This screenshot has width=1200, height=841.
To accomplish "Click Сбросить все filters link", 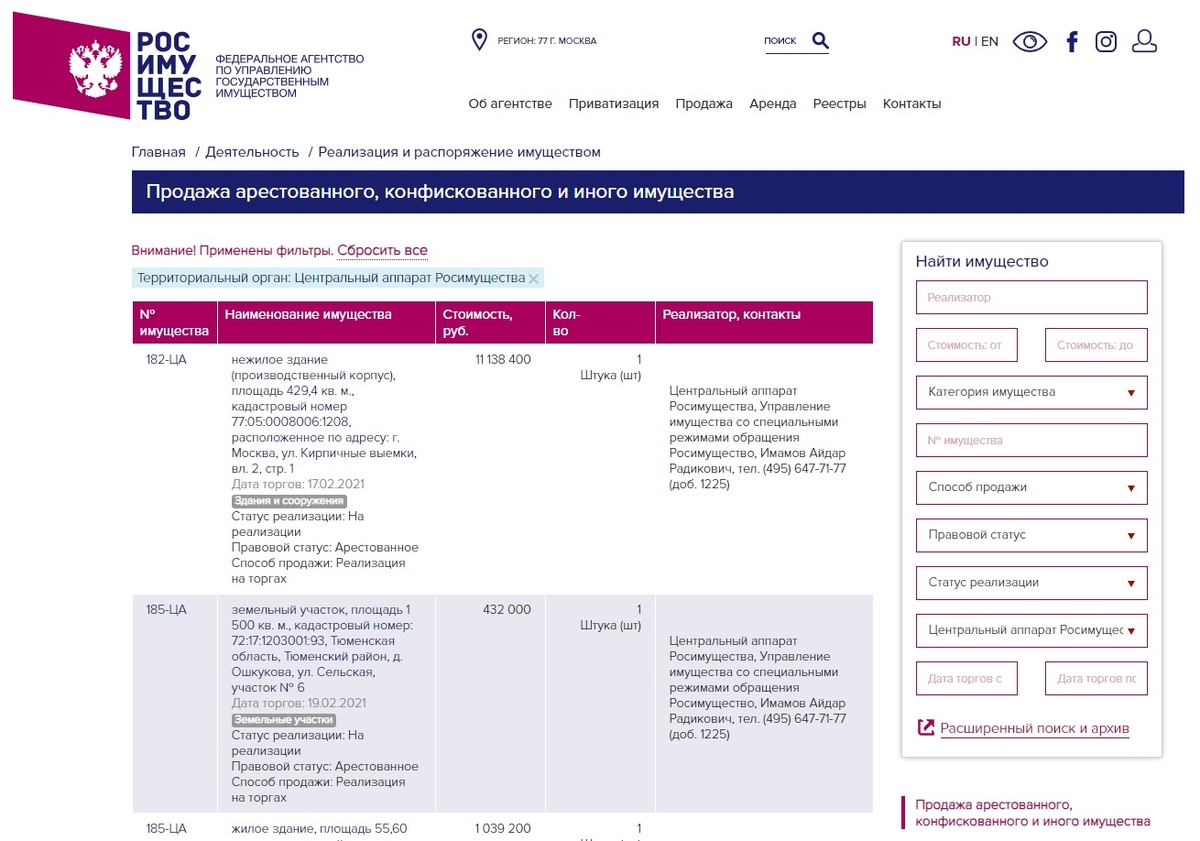I will click(382, 251).
